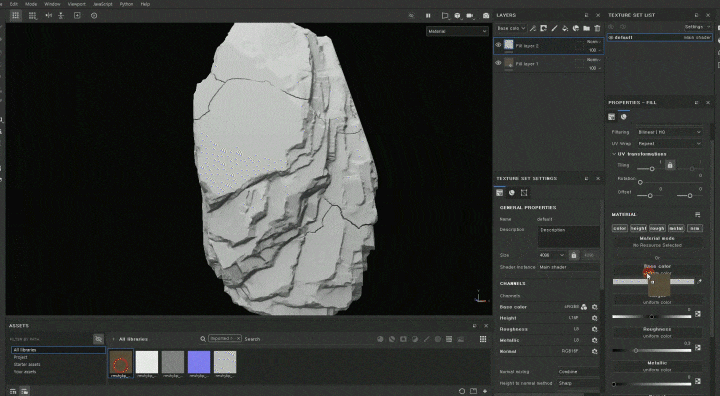Toggle symmetry mirror icon in top toolbar
The image size is (720, 396).
[x=49, y=16]
